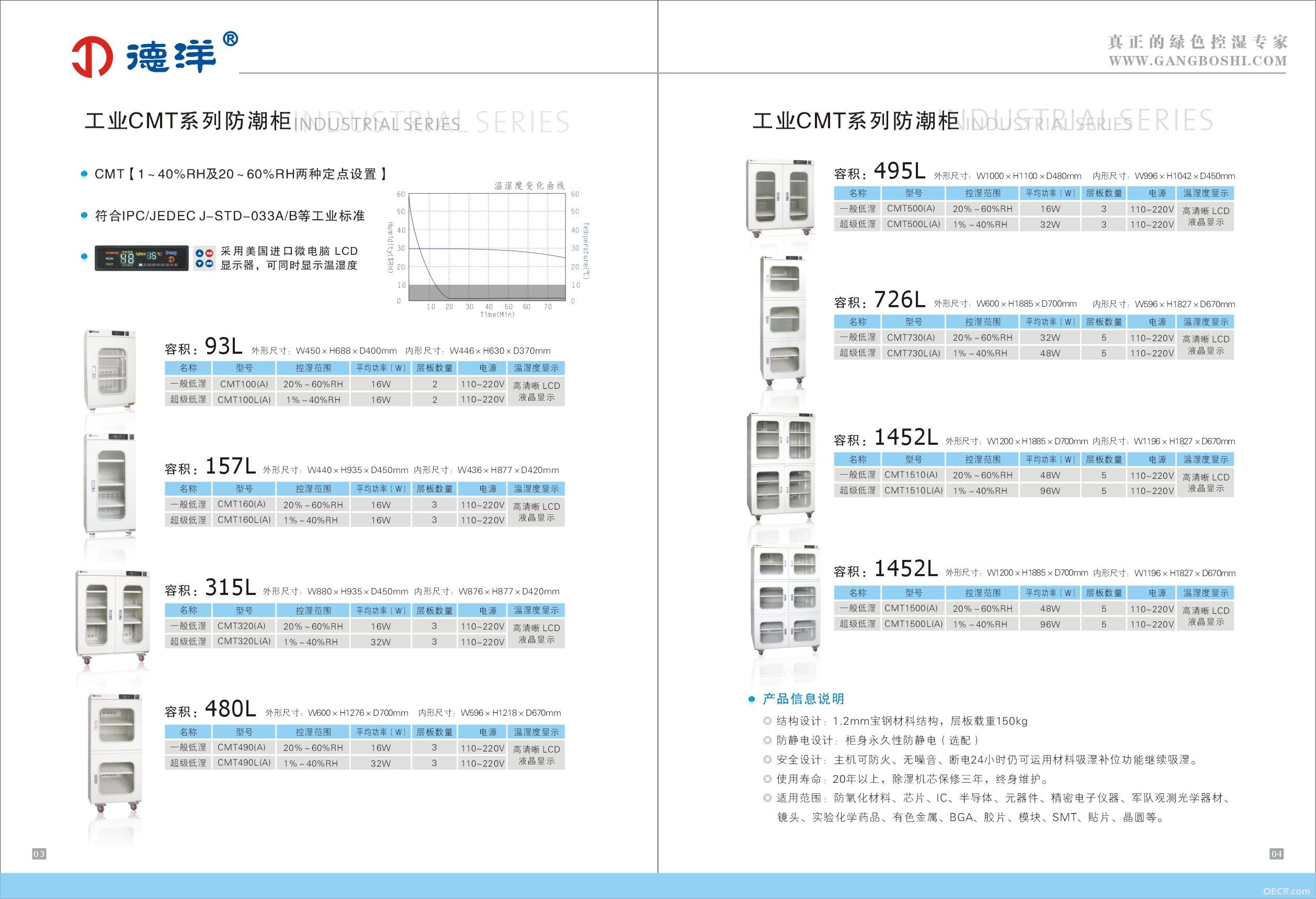Screen dimensions: 1316x899
Task: Click the 93L cabinet product image
Action: (110, 369)
